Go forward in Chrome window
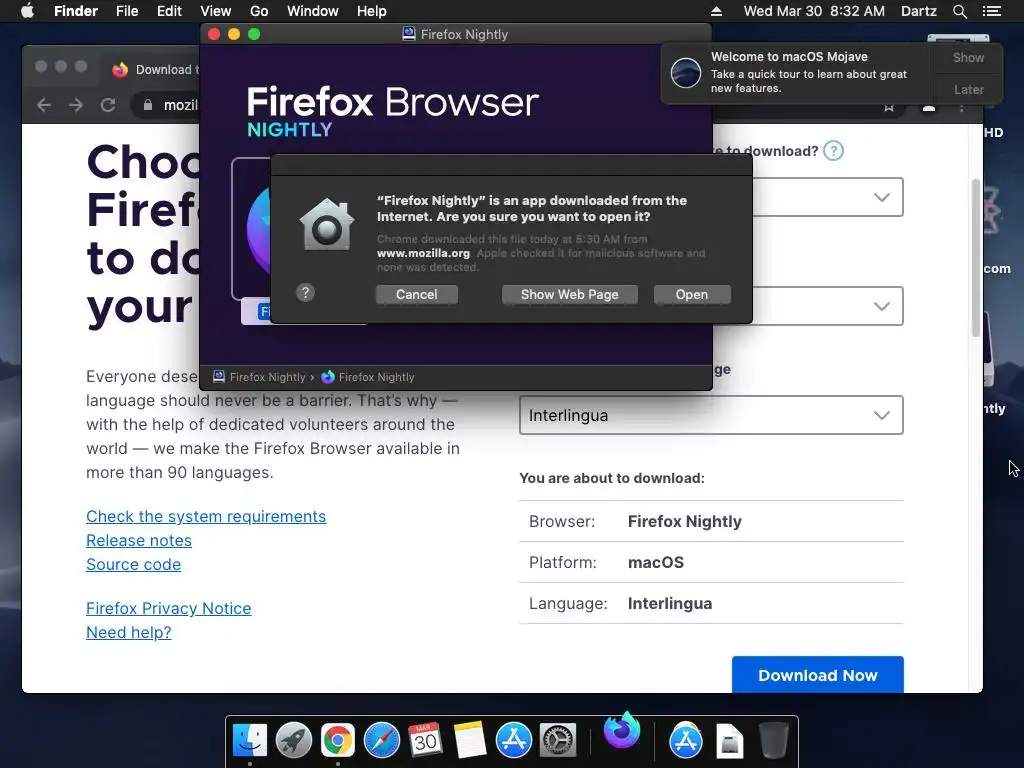This screenshot has width=1024, height=768. click(x=76, y=104)
